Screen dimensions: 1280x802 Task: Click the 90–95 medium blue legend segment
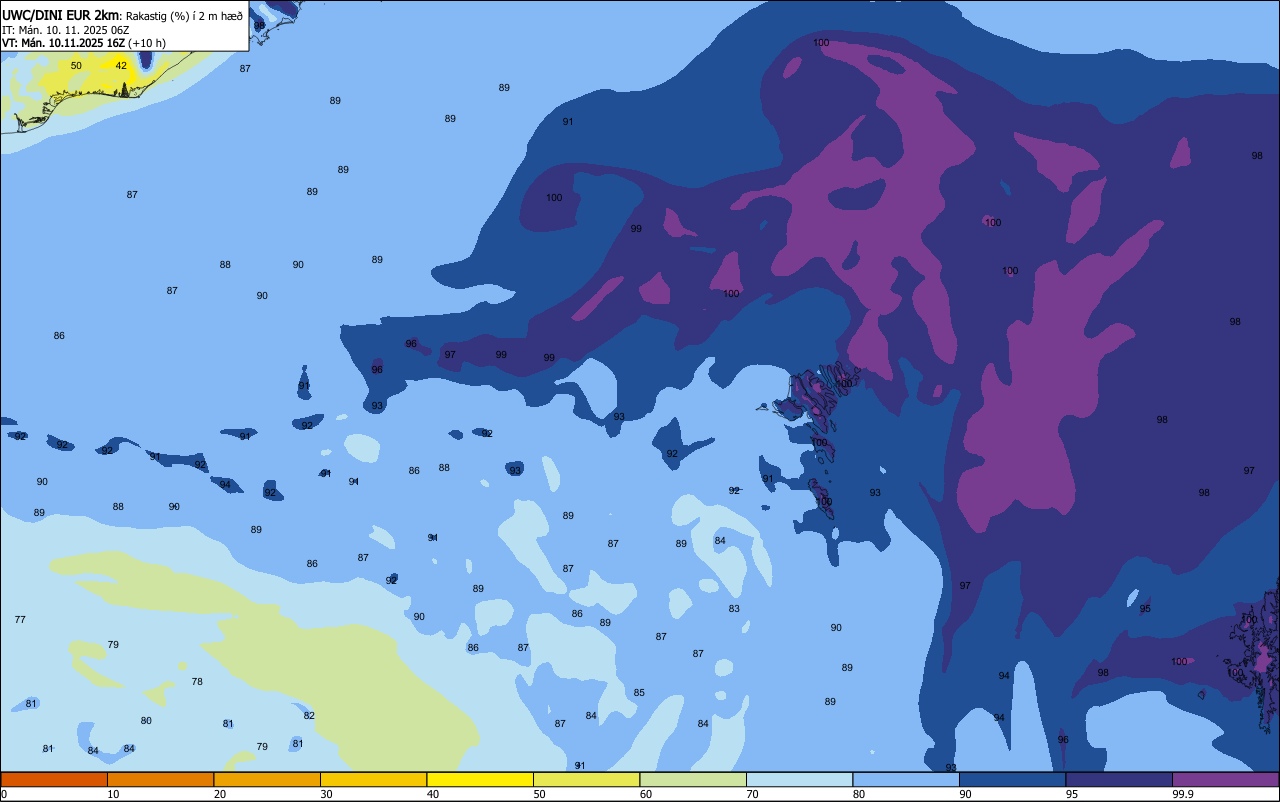(x=1012, y=779)
